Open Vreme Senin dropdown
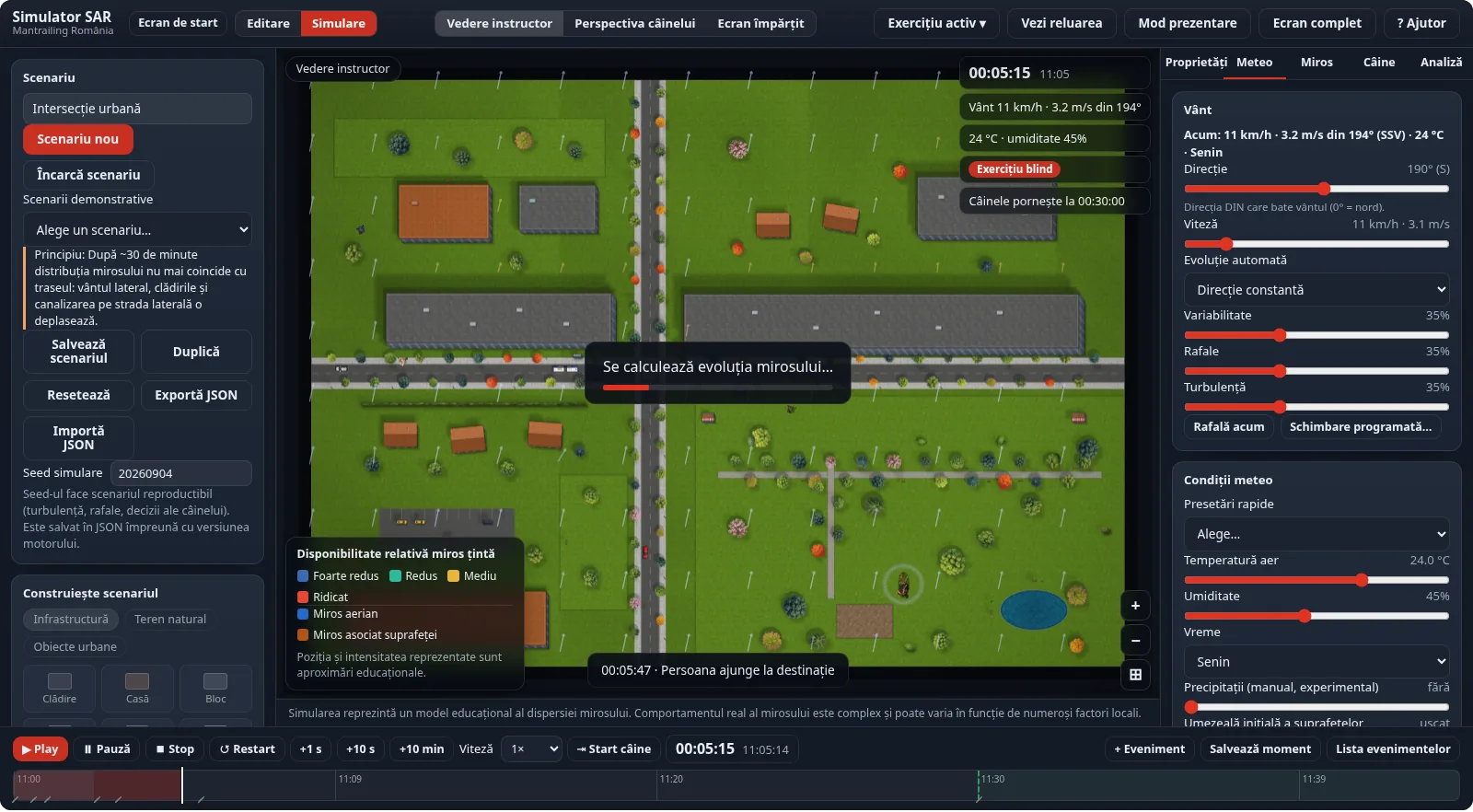This screenshot has height=812, width=1473. tap(1316, 662)
